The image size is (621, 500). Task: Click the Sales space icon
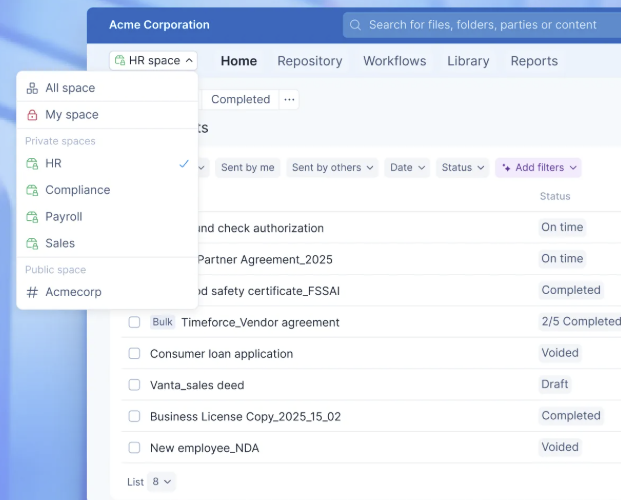coord(32,243)
